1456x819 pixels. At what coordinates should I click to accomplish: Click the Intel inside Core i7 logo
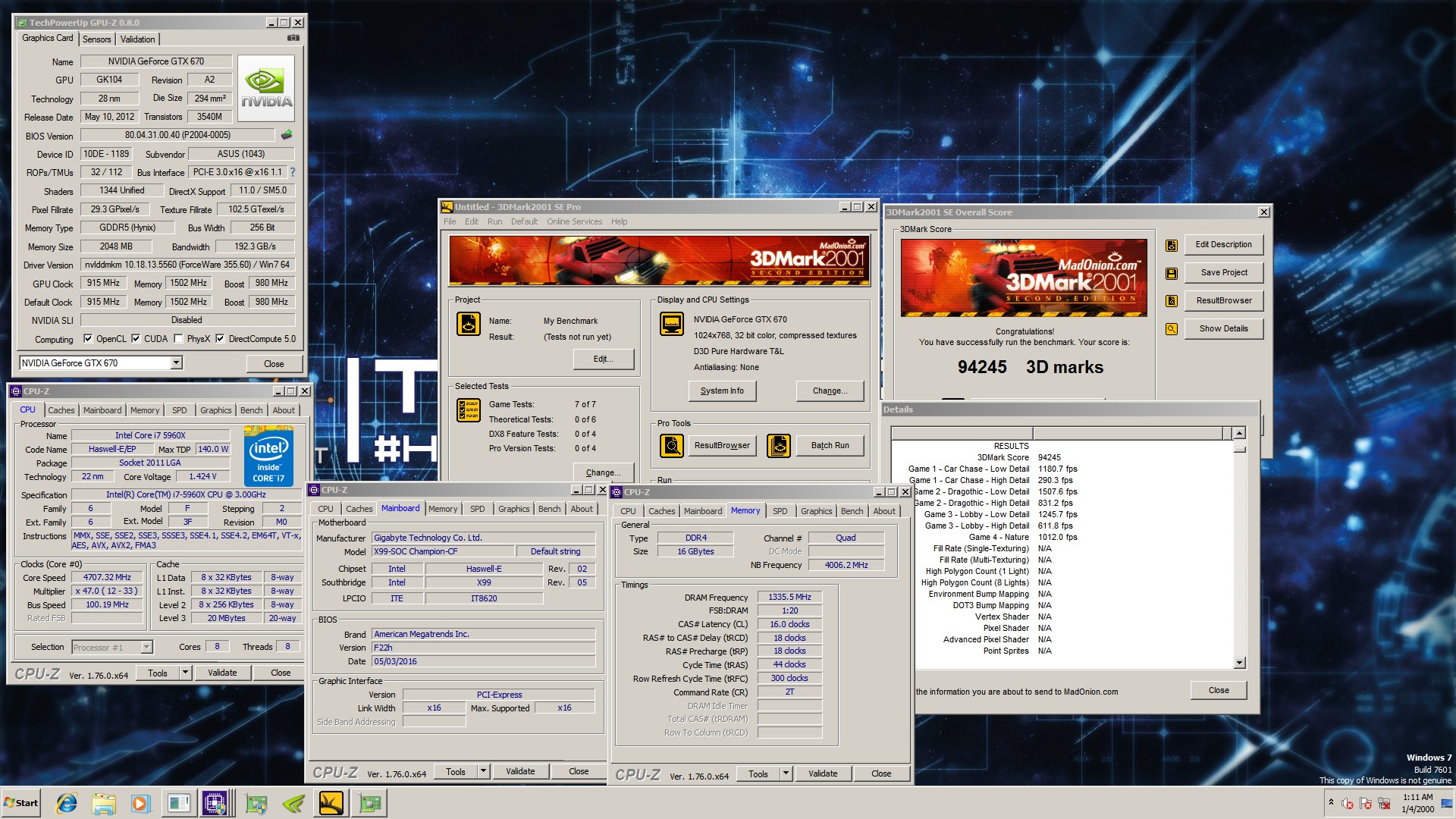click(268, 457)
